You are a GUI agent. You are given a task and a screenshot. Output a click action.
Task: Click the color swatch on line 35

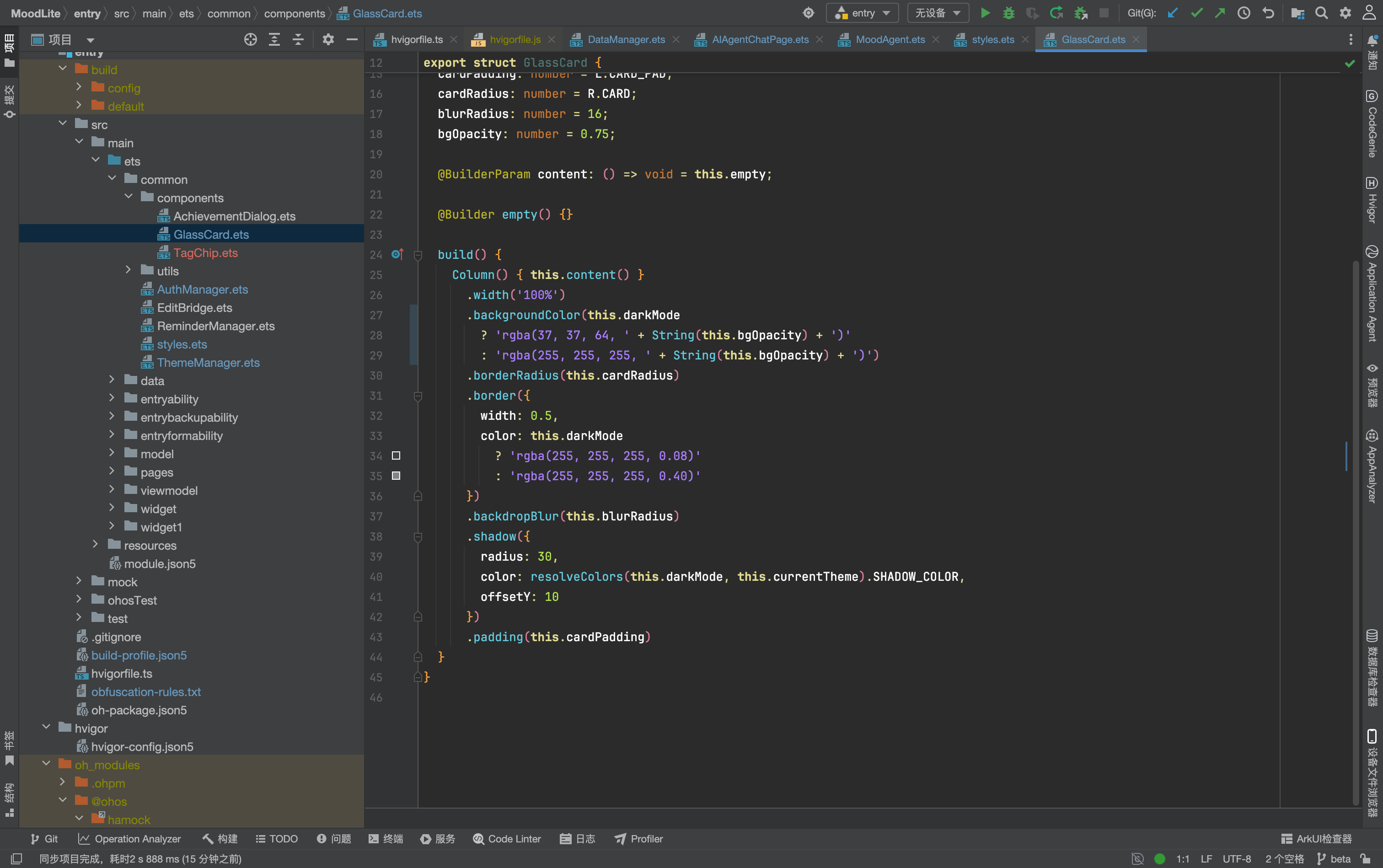coord(396,476)
